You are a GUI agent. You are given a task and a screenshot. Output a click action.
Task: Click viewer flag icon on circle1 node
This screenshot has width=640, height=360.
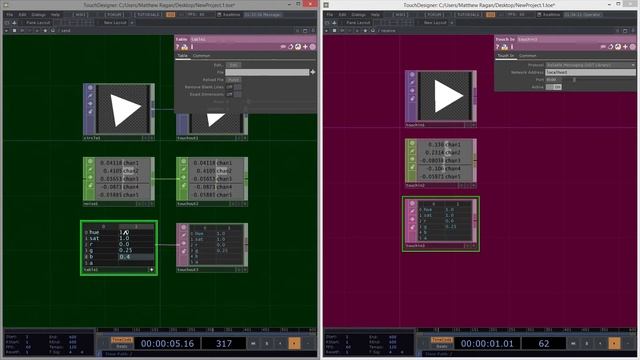click(90, 88)
